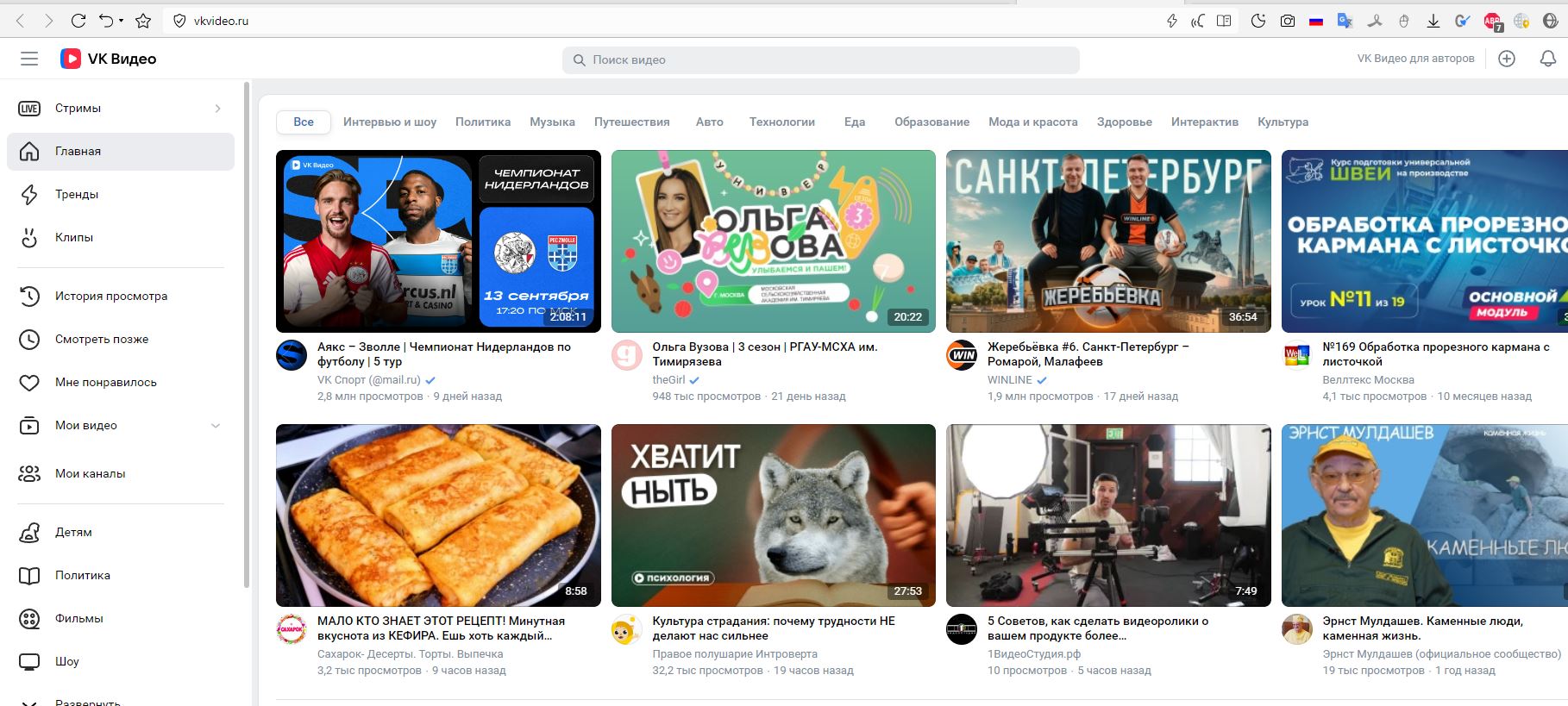The width and height of the screenshot is (1568, 706).
Task: Click the upload video plus icon
Action: coord(1506,59)
